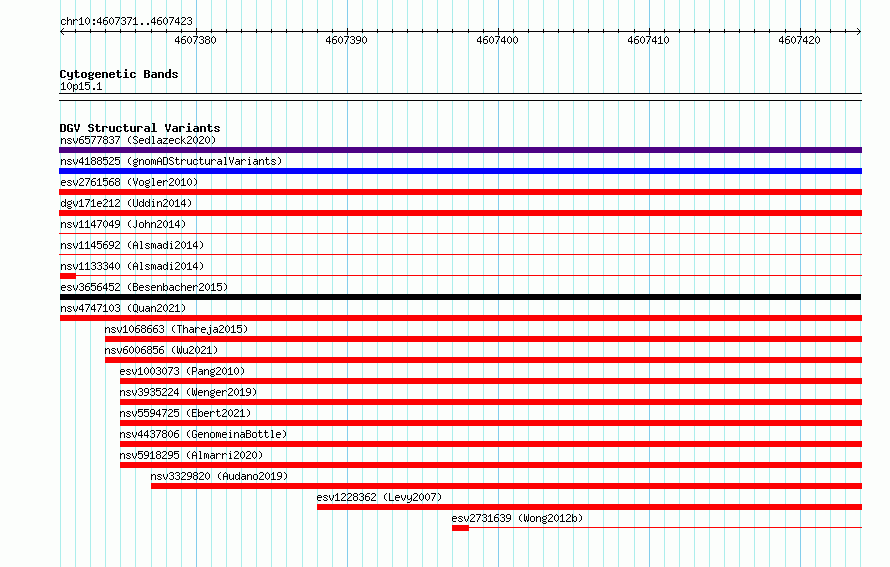The image size is (890, 567).
Task: Click nsv5594725 (Ebert2021) variant label
Action: [185, 413]
